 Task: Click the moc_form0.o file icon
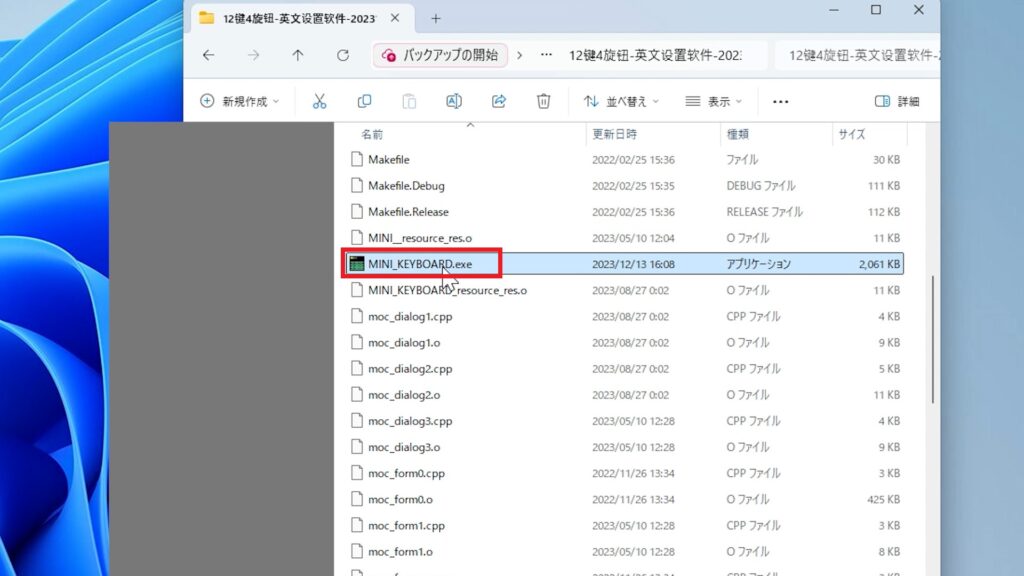coord(357,499)
